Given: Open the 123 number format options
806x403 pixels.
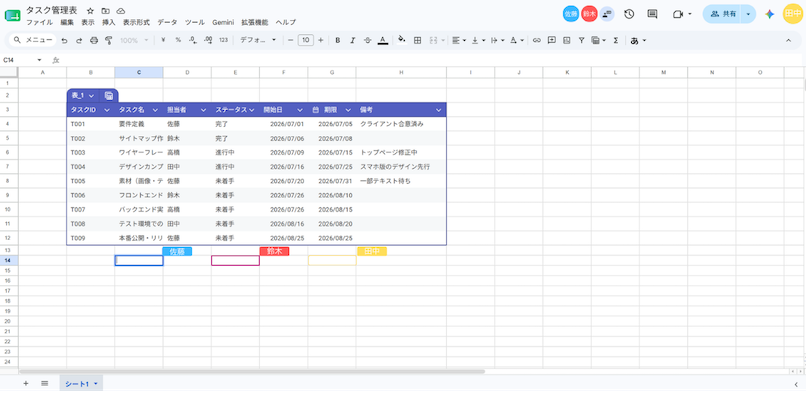Looking at the screenshot, I should [x=224, y=40].
